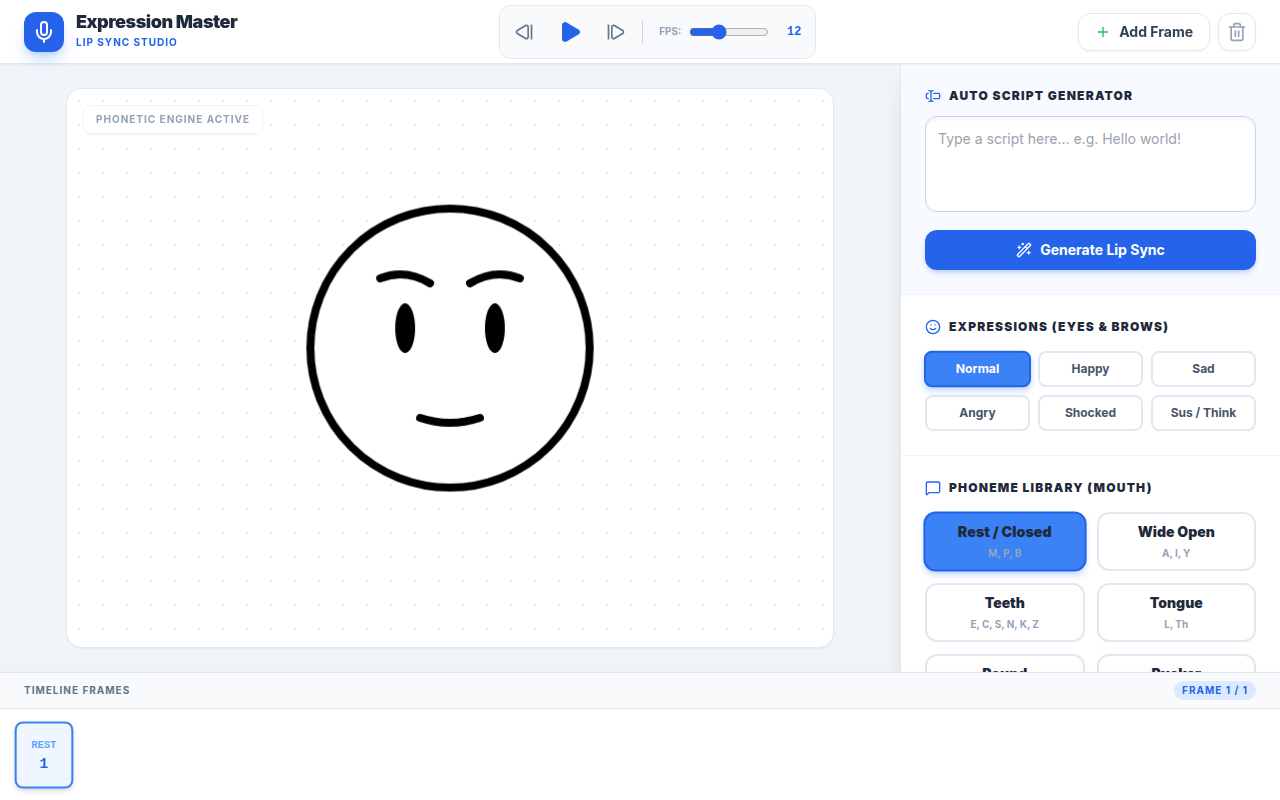Click the Add Frame button
The image size is (1280, 800).
[x=1144, y=32]
